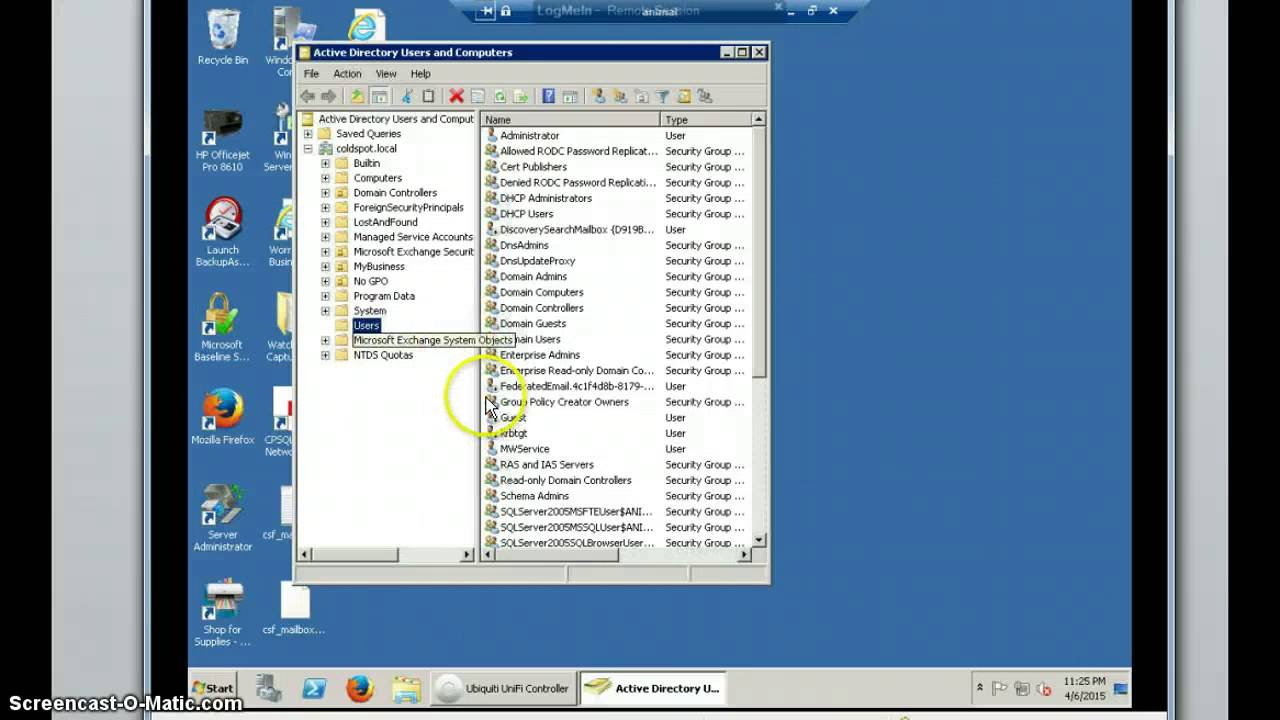Click the Cut scissors icon
This screenshot has height=720, width=1280.
407,96
